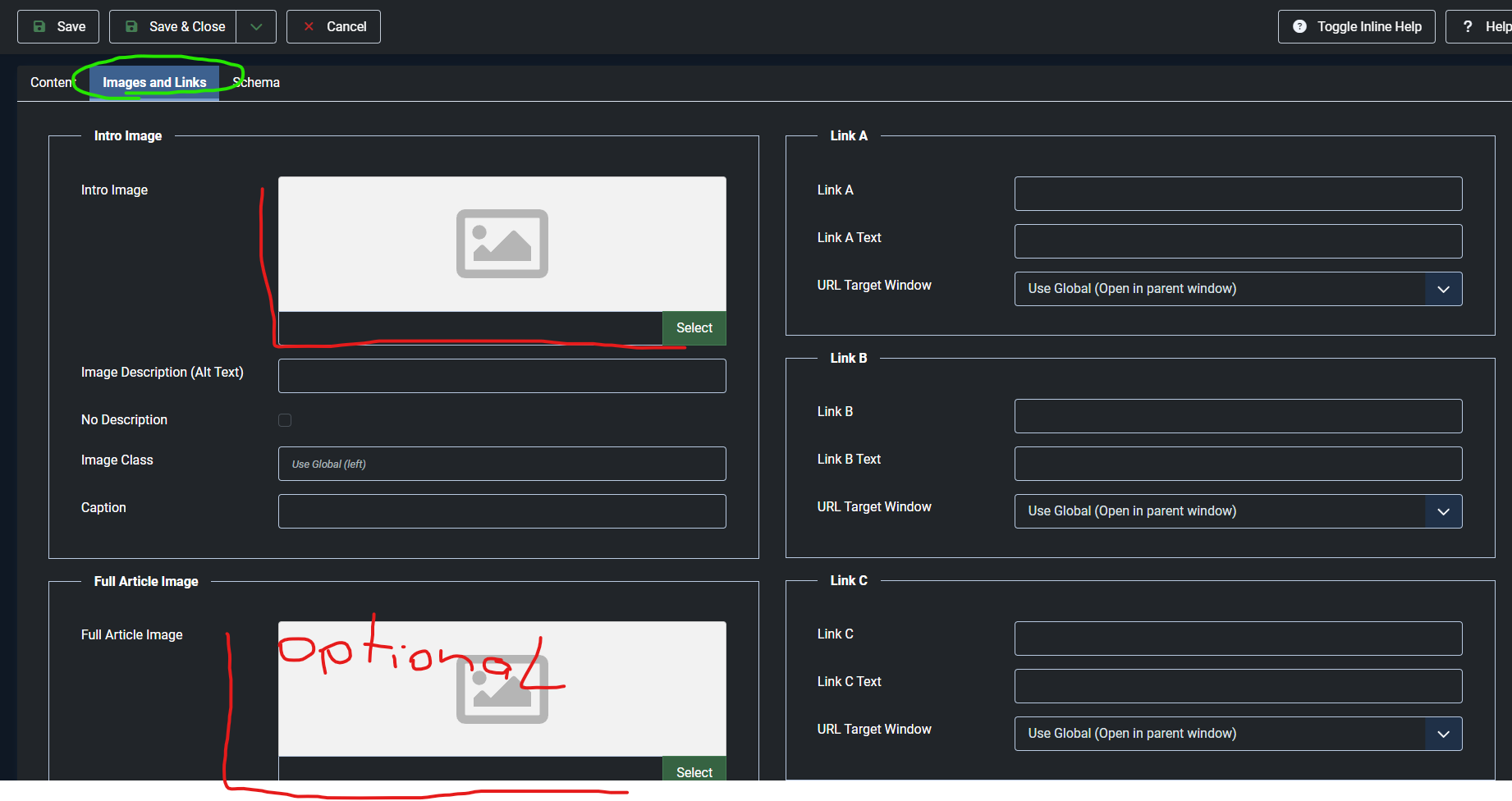Switch to the Content tab

tap(51, 83)
